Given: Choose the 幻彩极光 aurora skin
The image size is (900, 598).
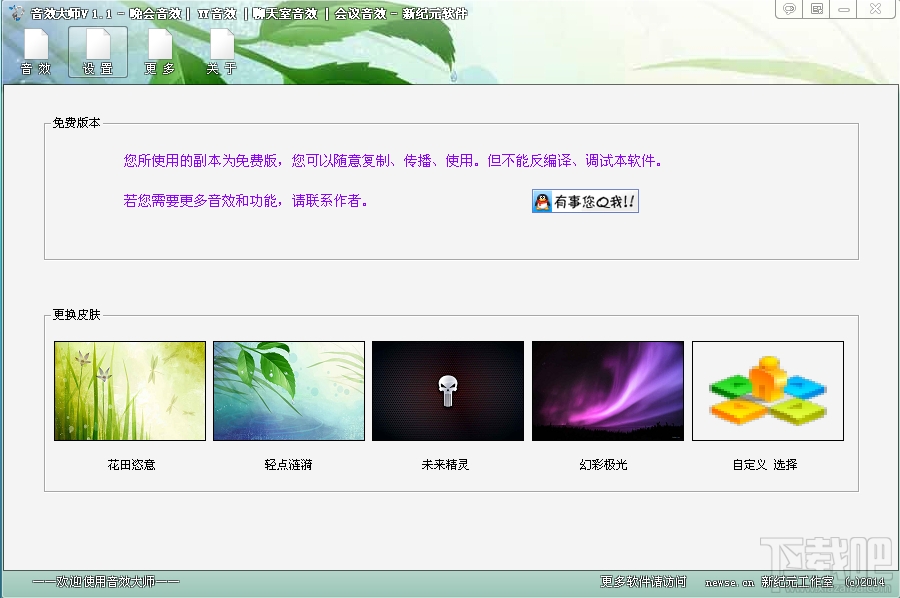Looking at the screenshot, I should (x=608, y=390).
